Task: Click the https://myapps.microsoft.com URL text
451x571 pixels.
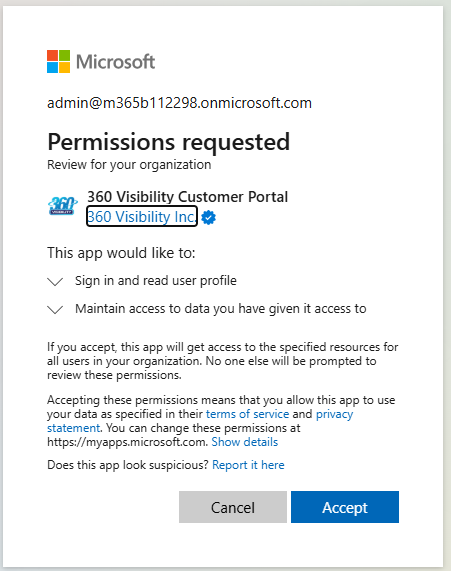Action: [128, 442]
